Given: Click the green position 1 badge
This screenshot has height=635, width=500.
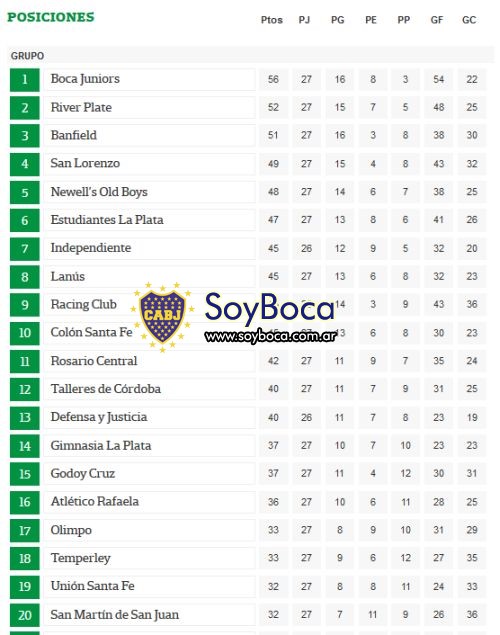Looking at the screenshot, I should [x=25, y=79].
